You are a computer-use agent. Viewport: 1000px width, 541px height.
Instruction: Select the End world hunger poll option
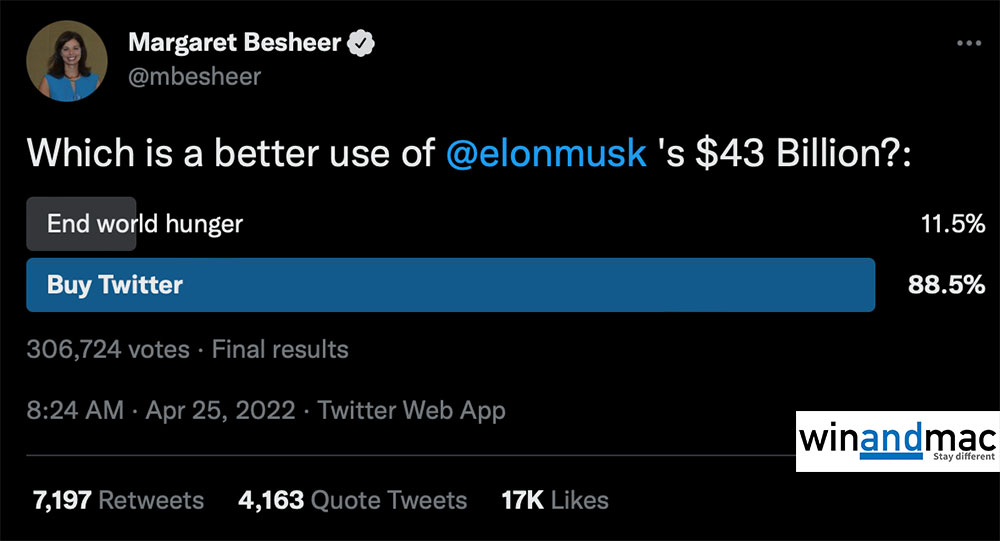(x=145, y=223)
